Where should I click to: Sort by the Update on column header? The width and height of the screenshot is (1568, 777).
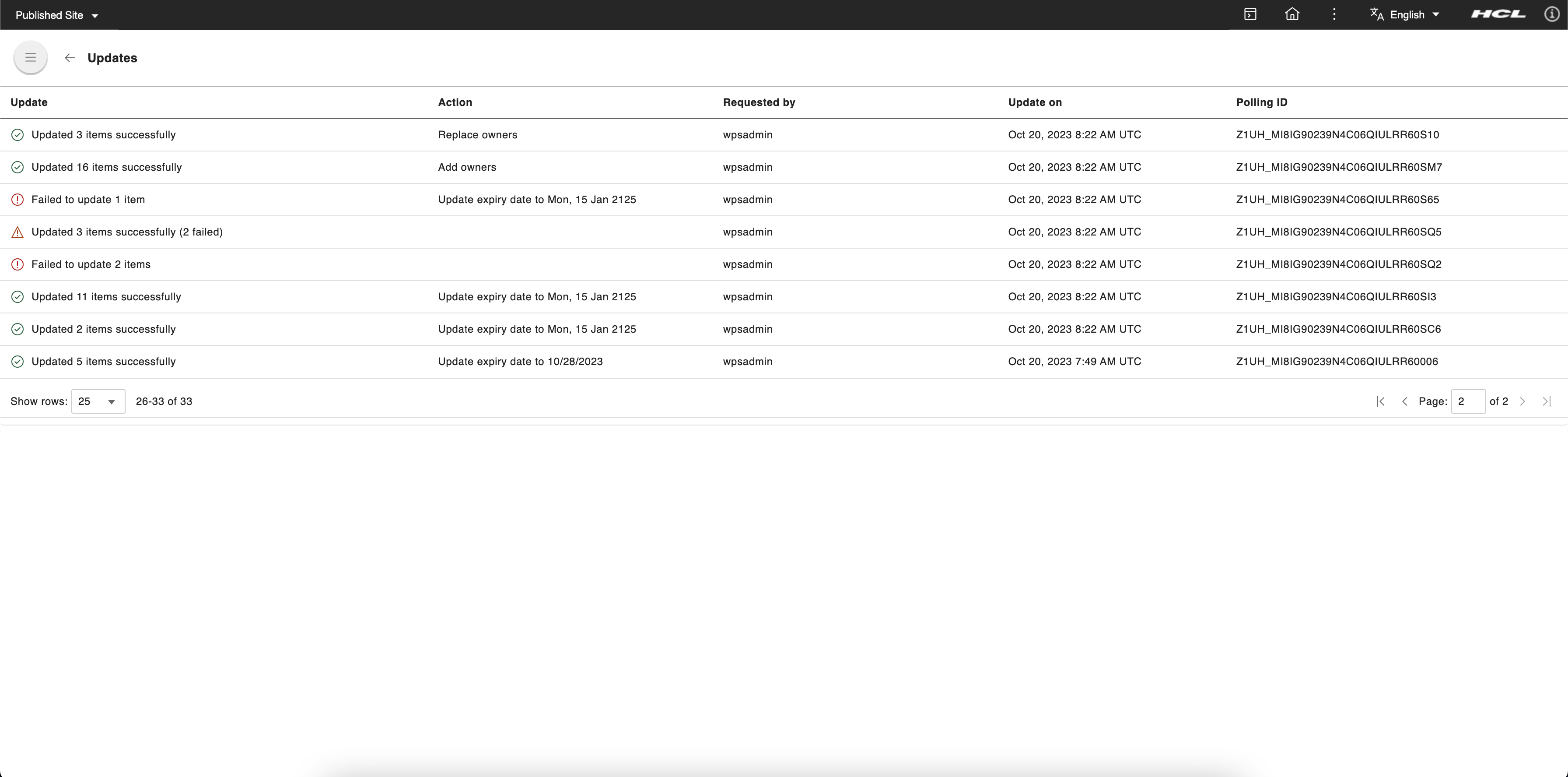1035,102
